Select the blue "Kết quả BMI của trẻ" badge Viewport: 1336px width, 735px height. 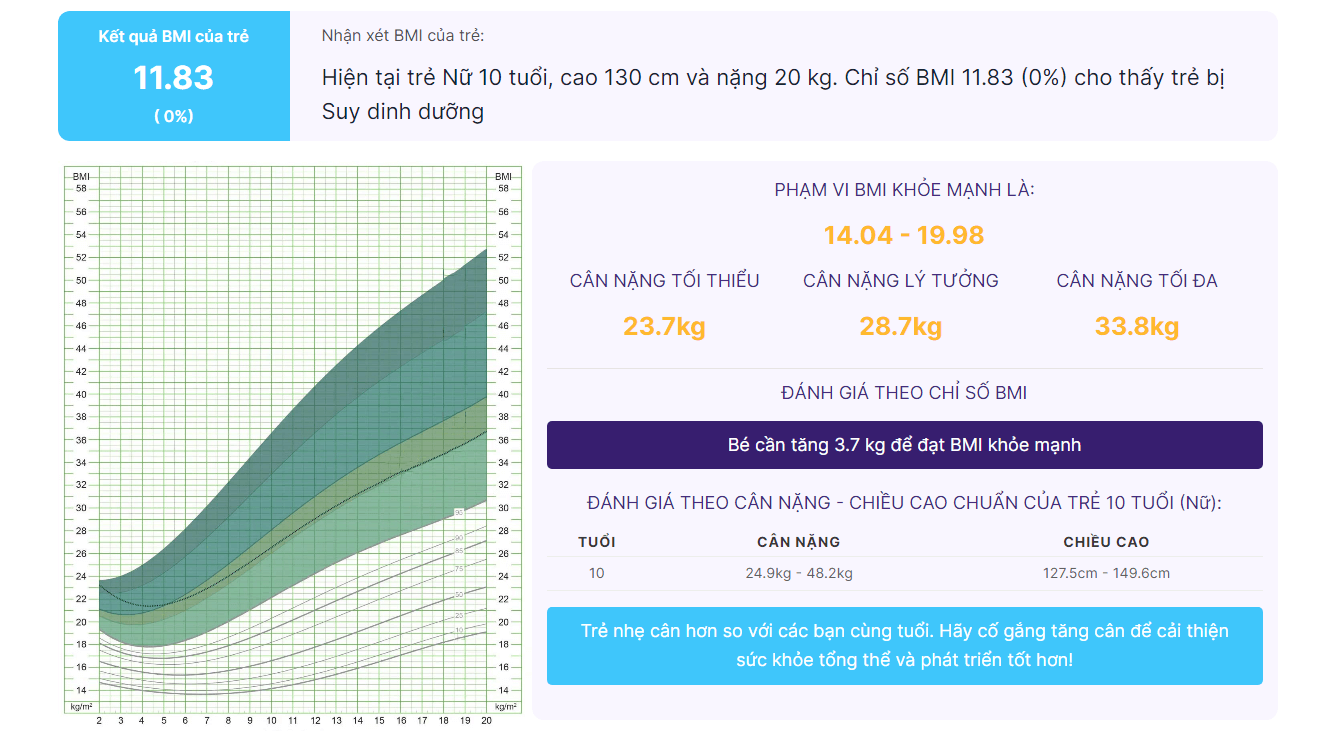point(174,33)
